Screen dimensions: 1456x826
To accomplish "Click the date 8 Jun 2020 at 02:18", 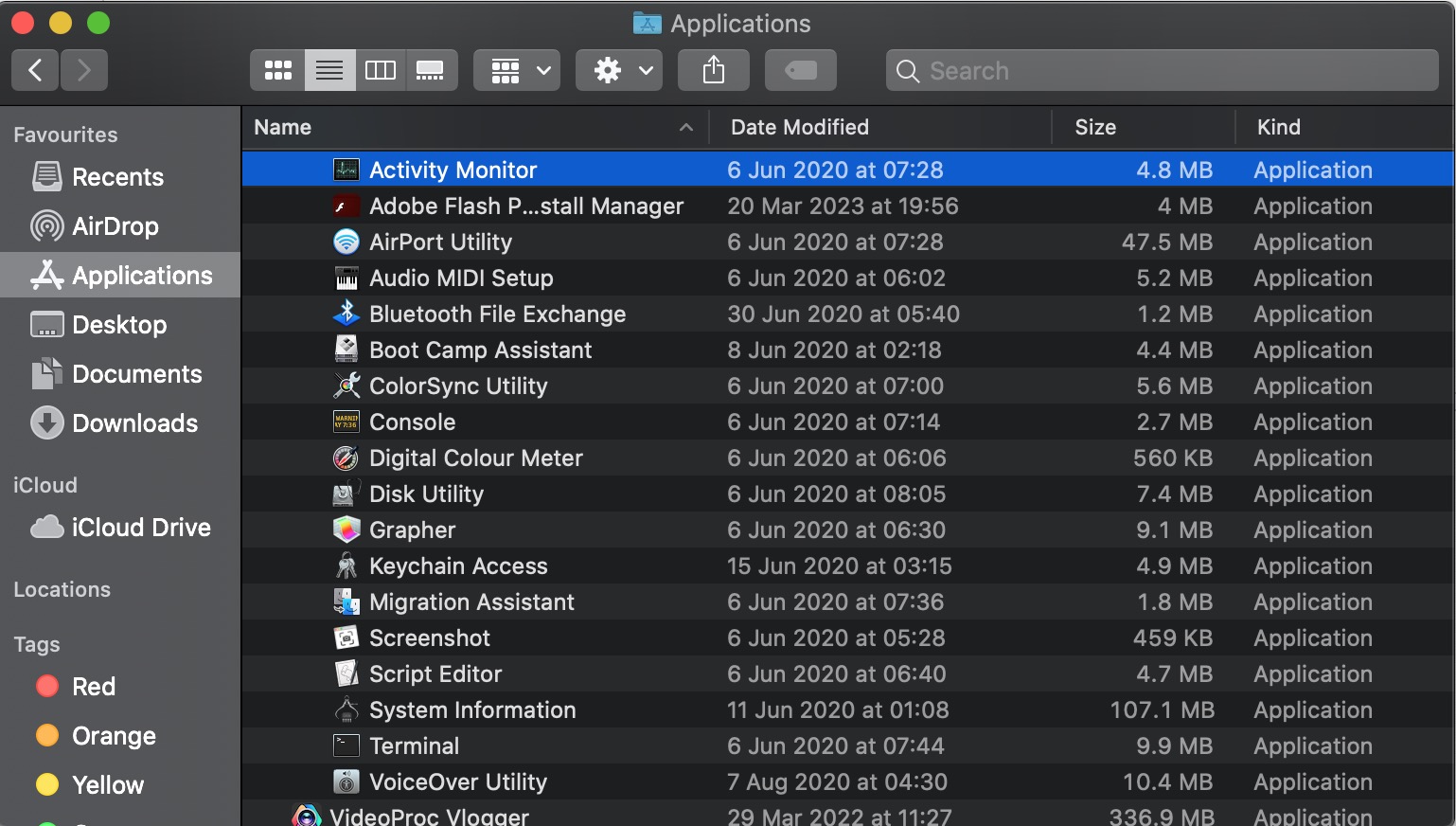I will click(x=834, y=350).
